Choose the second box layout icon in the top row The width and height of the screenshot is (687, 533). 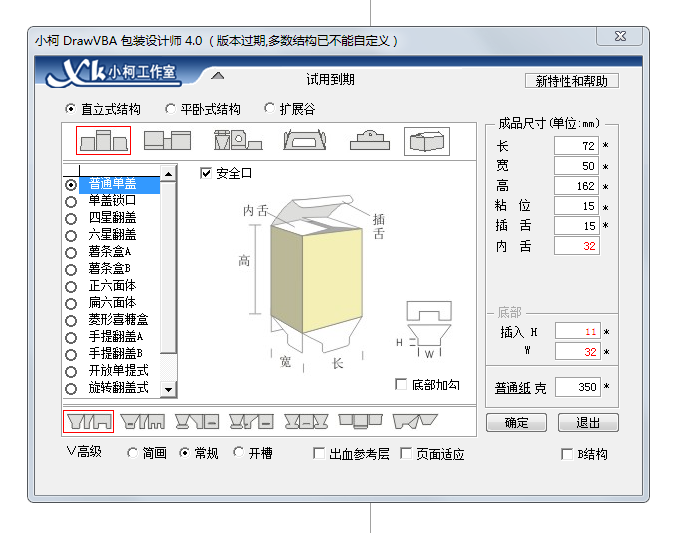click(167, 141)
